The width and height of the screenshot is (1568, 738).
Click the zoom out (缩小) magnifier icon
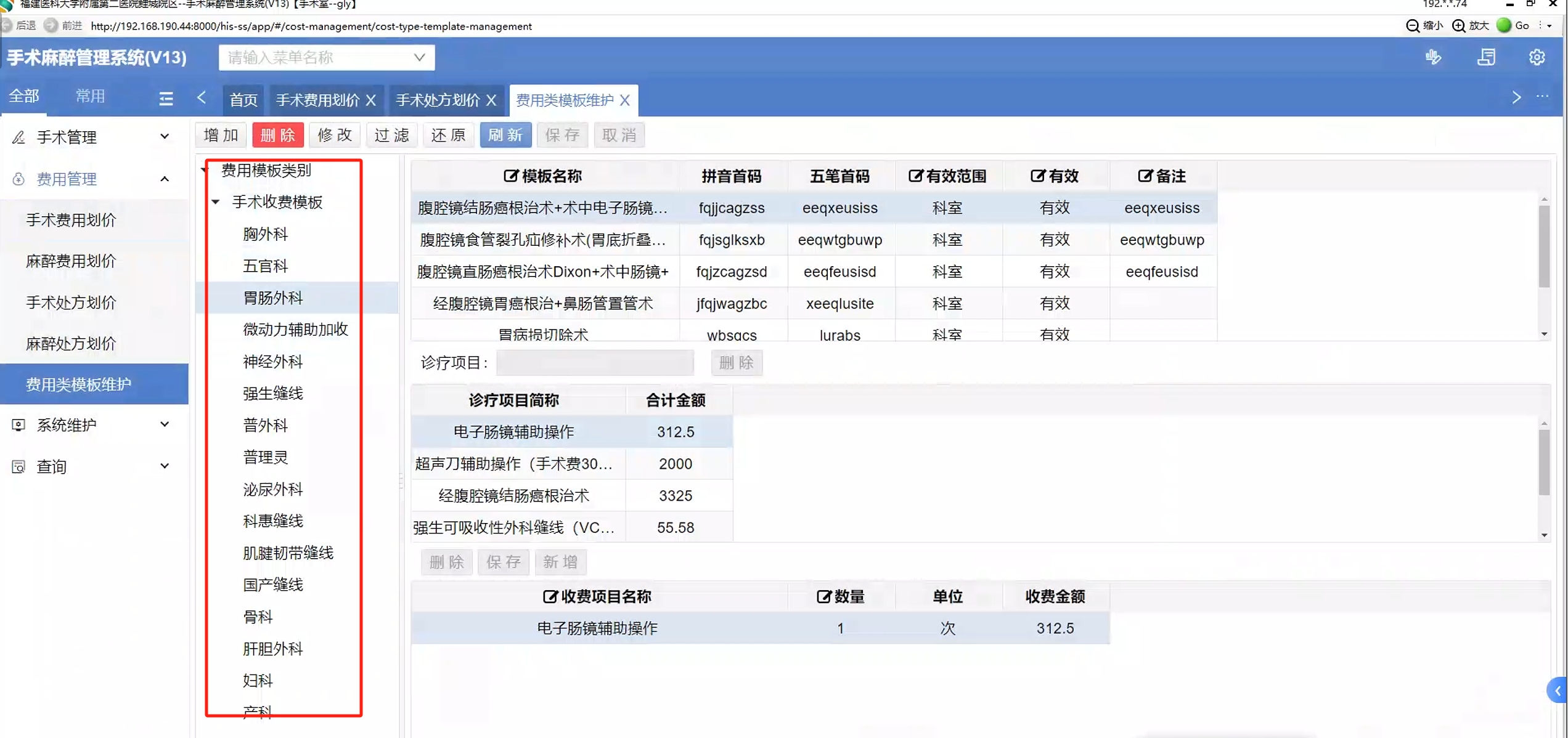1413,26
